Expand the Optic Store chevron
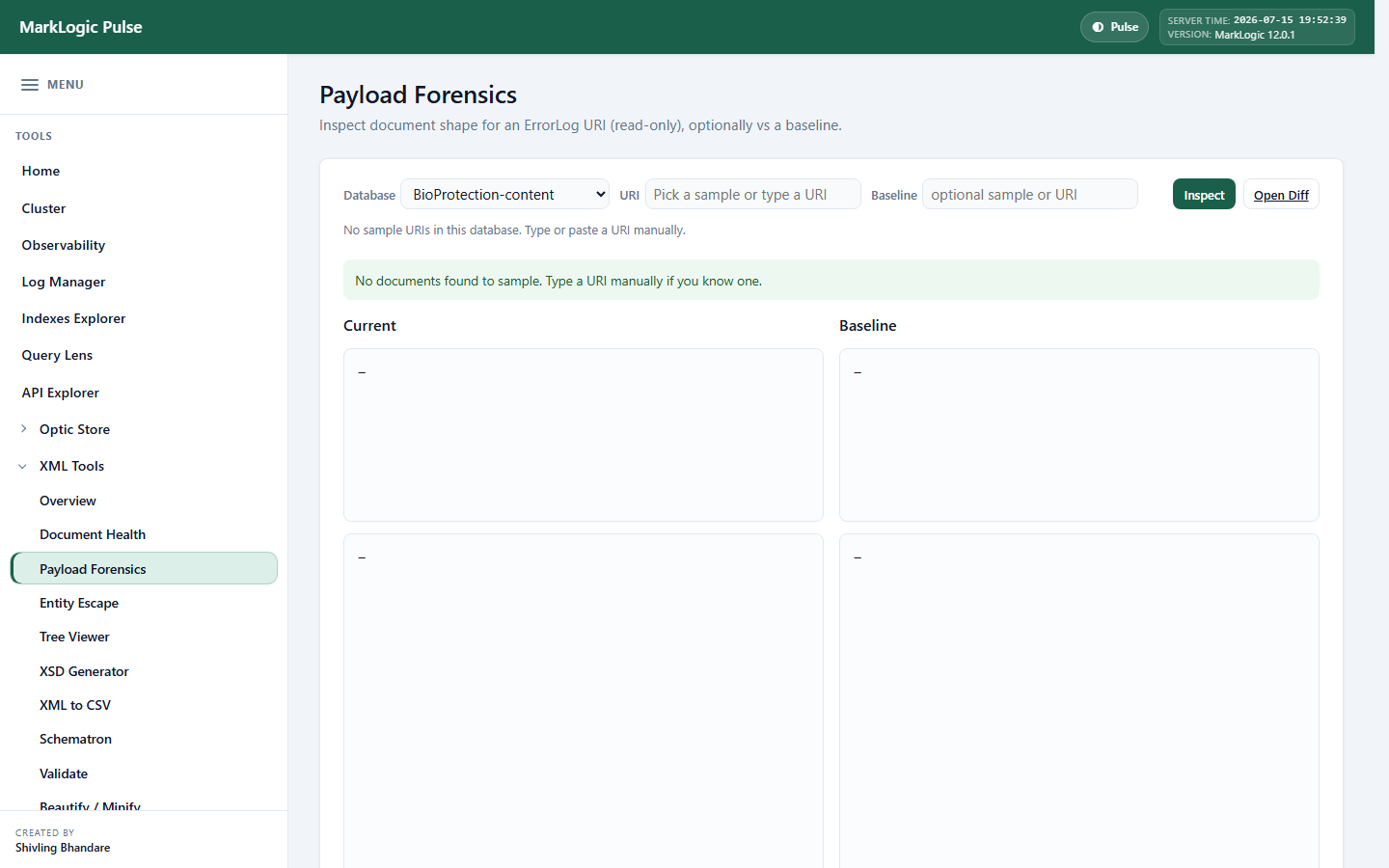The width and height of the screenshot is (1389, 868). coord(23,429)
